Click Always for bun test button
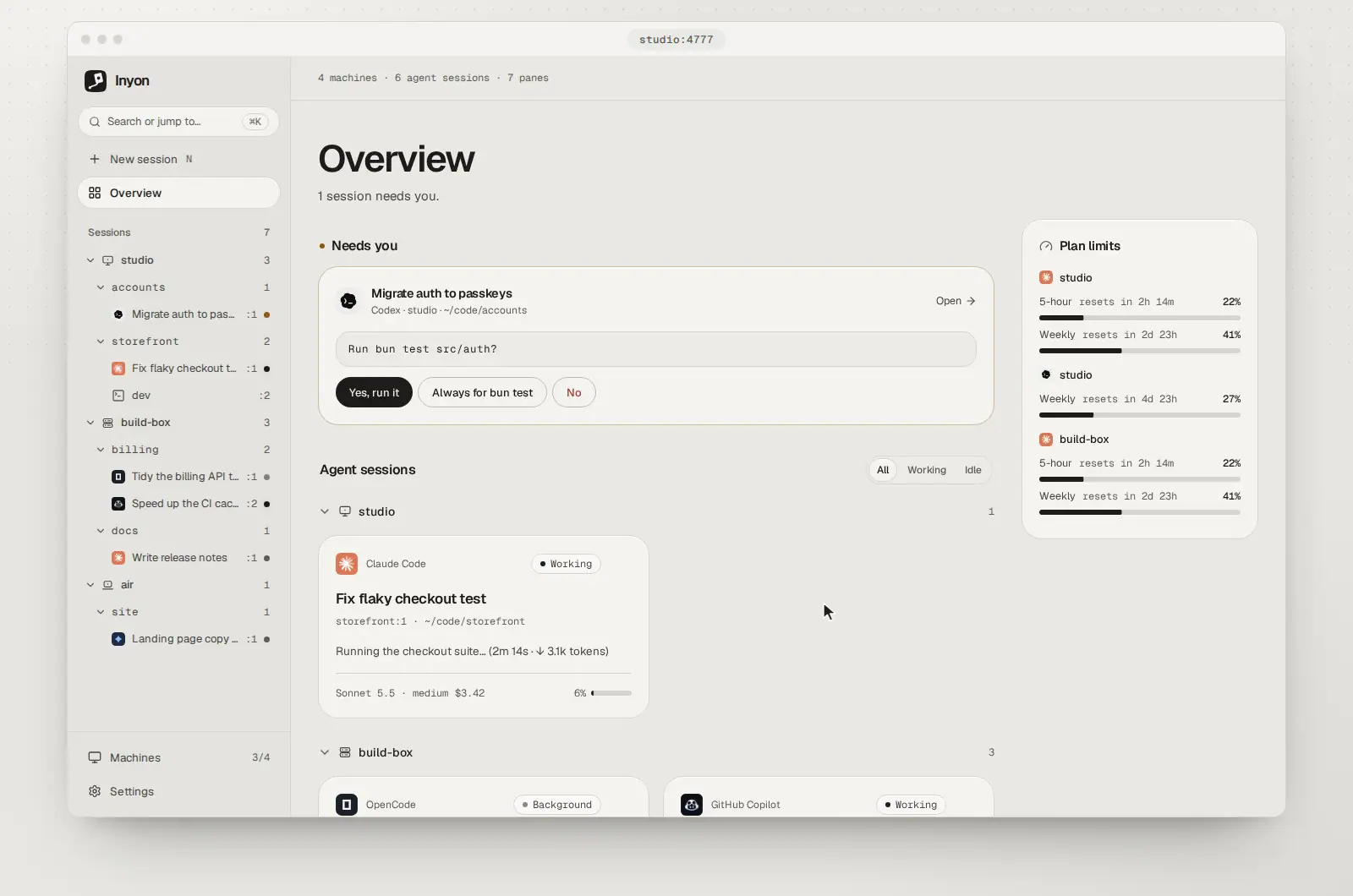Screen dimensions: 1353x896 482,392
